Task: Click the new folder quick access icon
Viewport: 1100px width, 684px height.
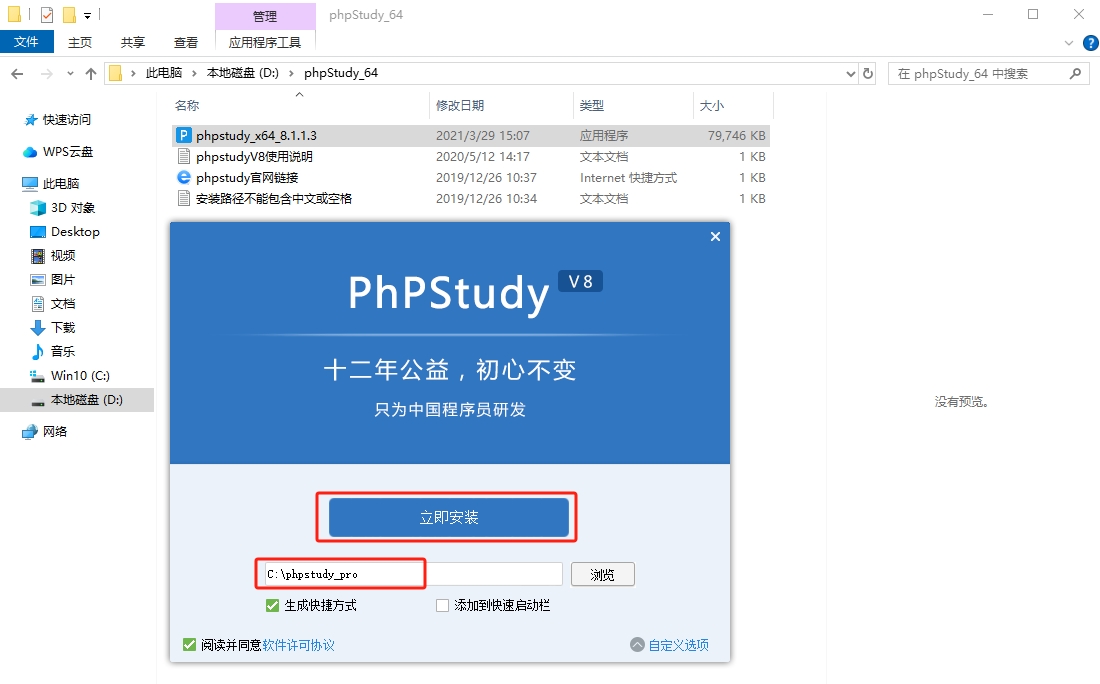Action: point(69,15)
